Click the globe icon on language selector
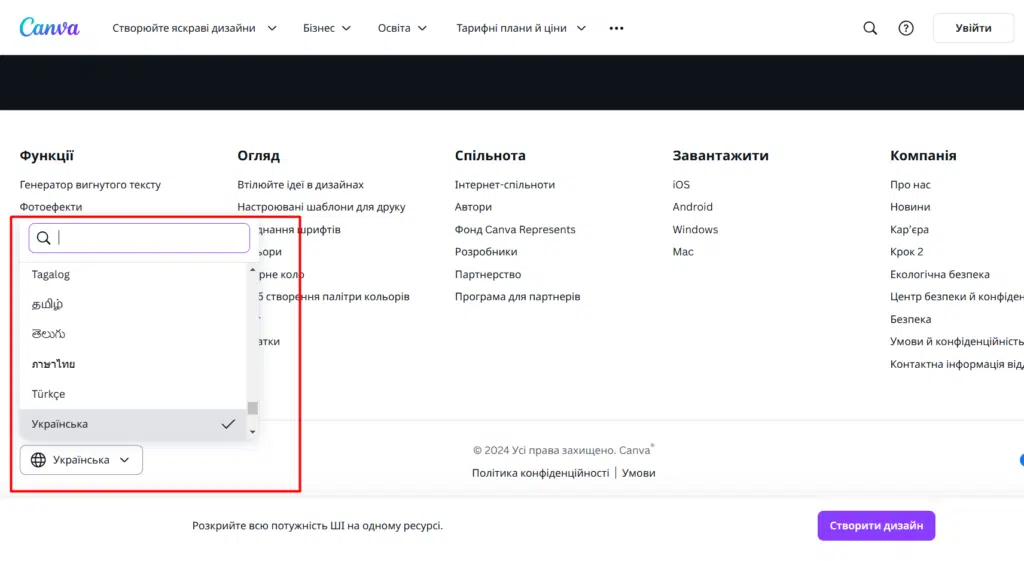The width and height of the screenshot is (1024, 561). (x=39, y=460)
